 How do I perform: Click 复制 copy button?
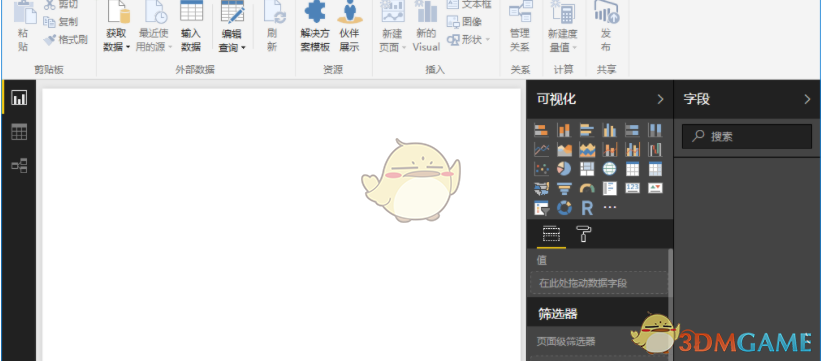point(60,22)
